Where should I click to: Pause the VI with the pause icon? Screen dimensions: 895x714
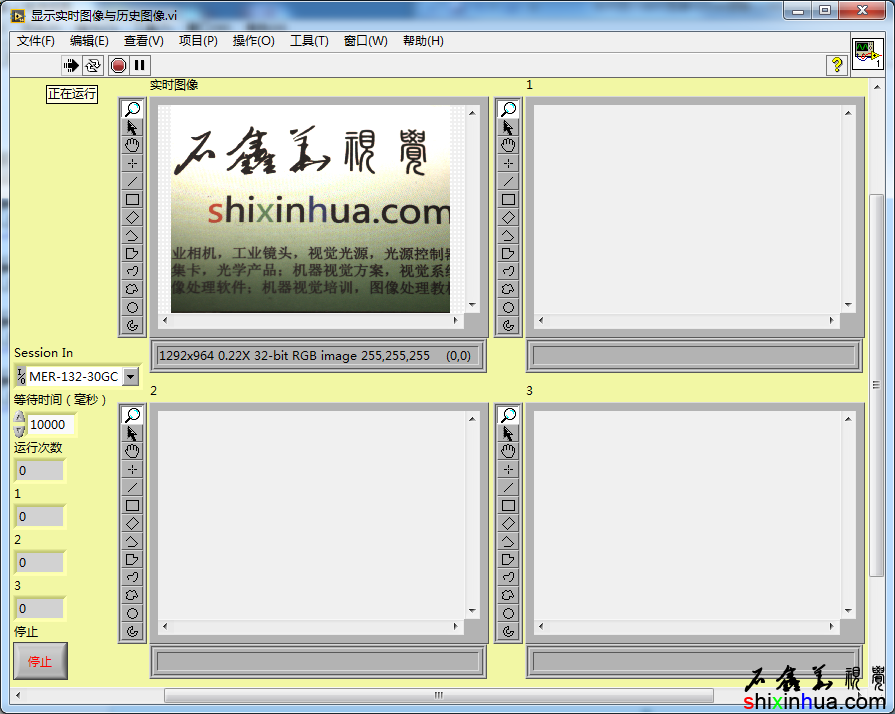click(140, 65)
